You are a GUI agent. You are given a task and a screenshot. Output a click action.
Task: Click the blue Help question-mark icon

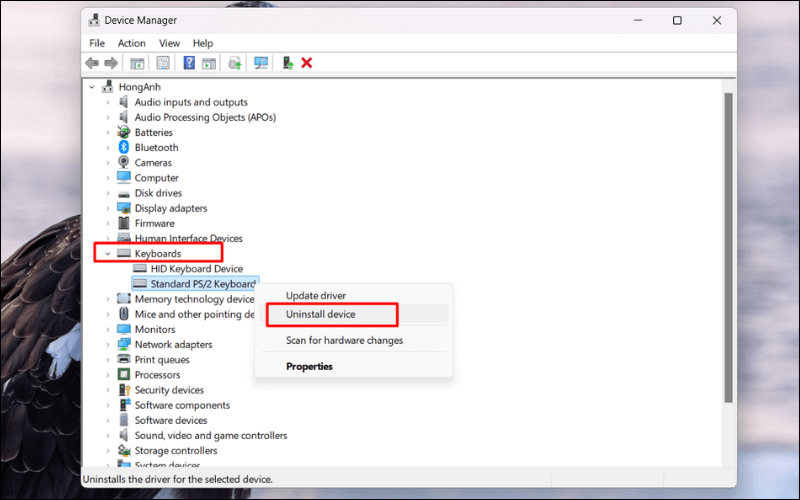[189, 63]
